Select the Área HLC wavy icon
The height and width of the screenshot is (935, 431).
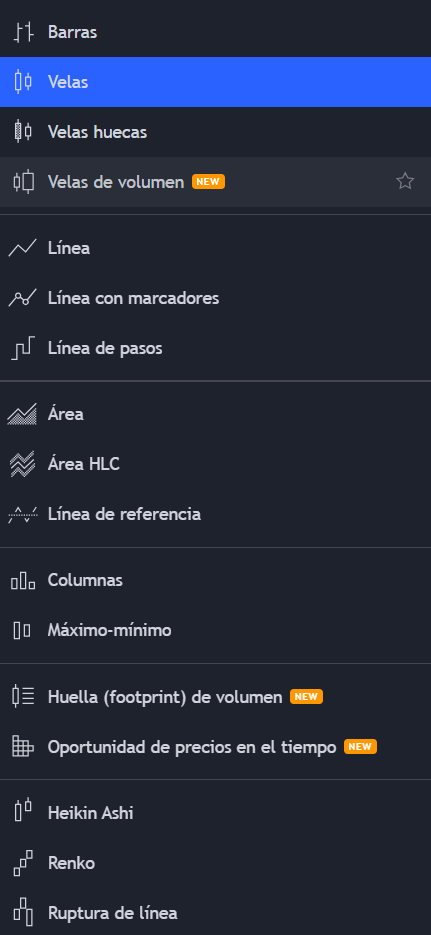click(23, 464)
